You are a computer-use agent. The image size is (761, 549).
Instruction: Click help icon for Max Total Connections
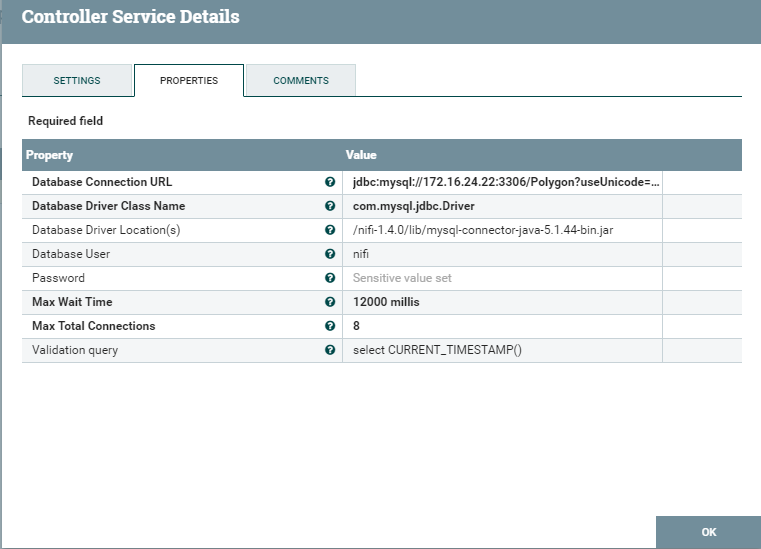point(330,326)
